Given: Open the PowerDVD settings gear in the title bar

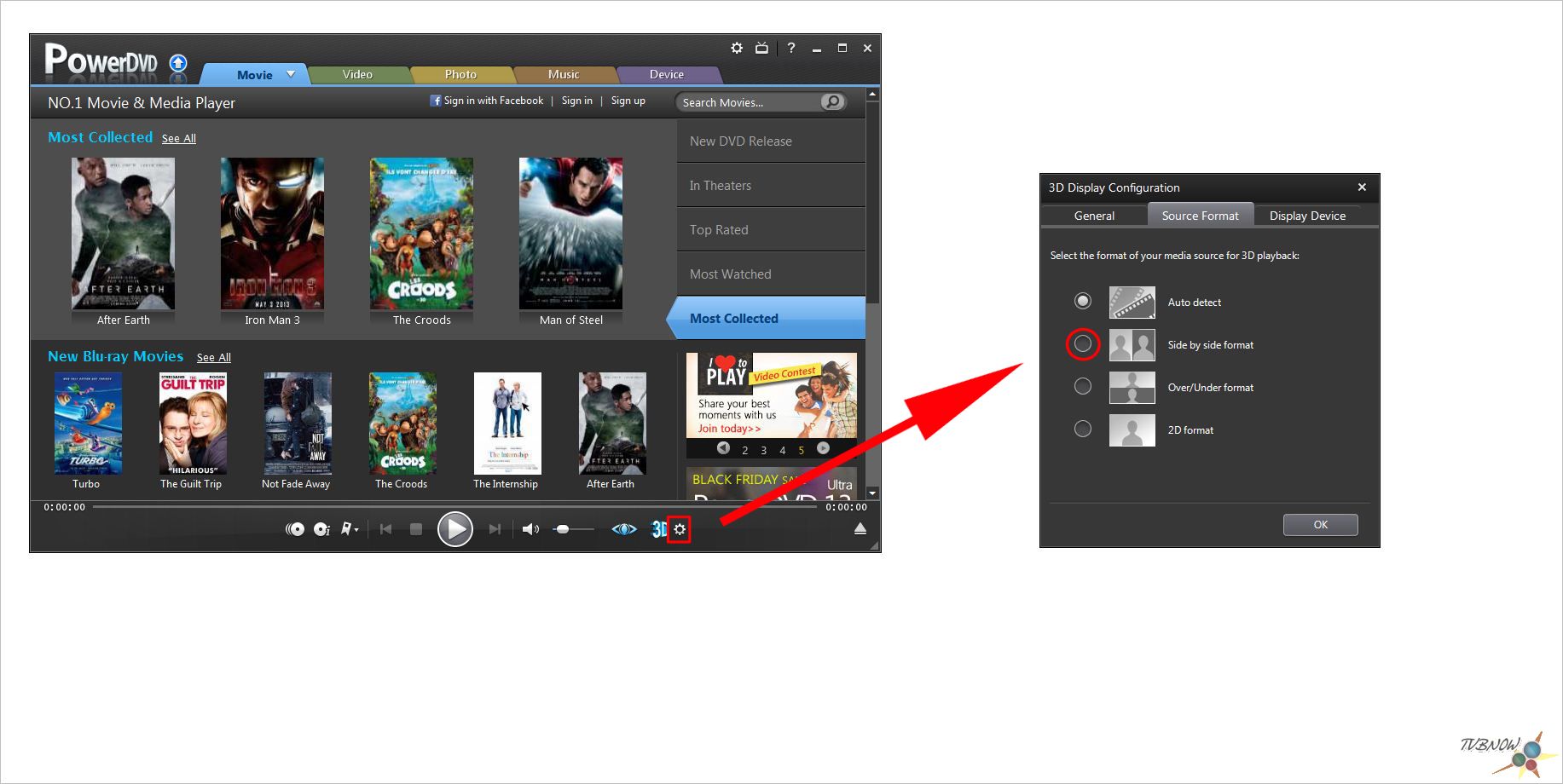Looking at the screenshot, I should (737, 48).
